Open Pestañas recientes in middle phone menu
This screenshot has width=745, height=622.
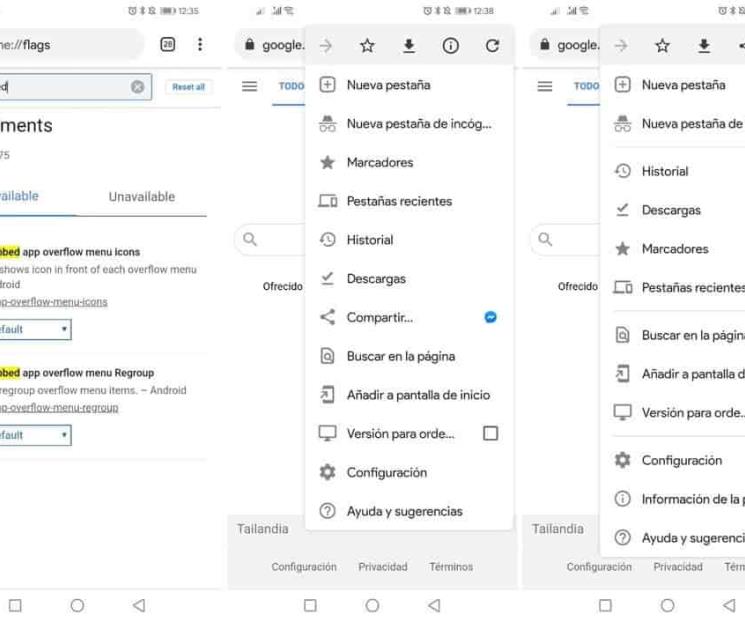[x=409, y=201]
